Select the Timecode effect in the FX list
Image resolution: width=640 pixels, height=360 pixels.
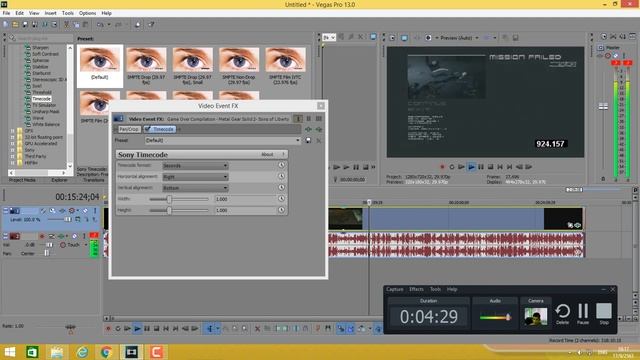tap(41, 99)
